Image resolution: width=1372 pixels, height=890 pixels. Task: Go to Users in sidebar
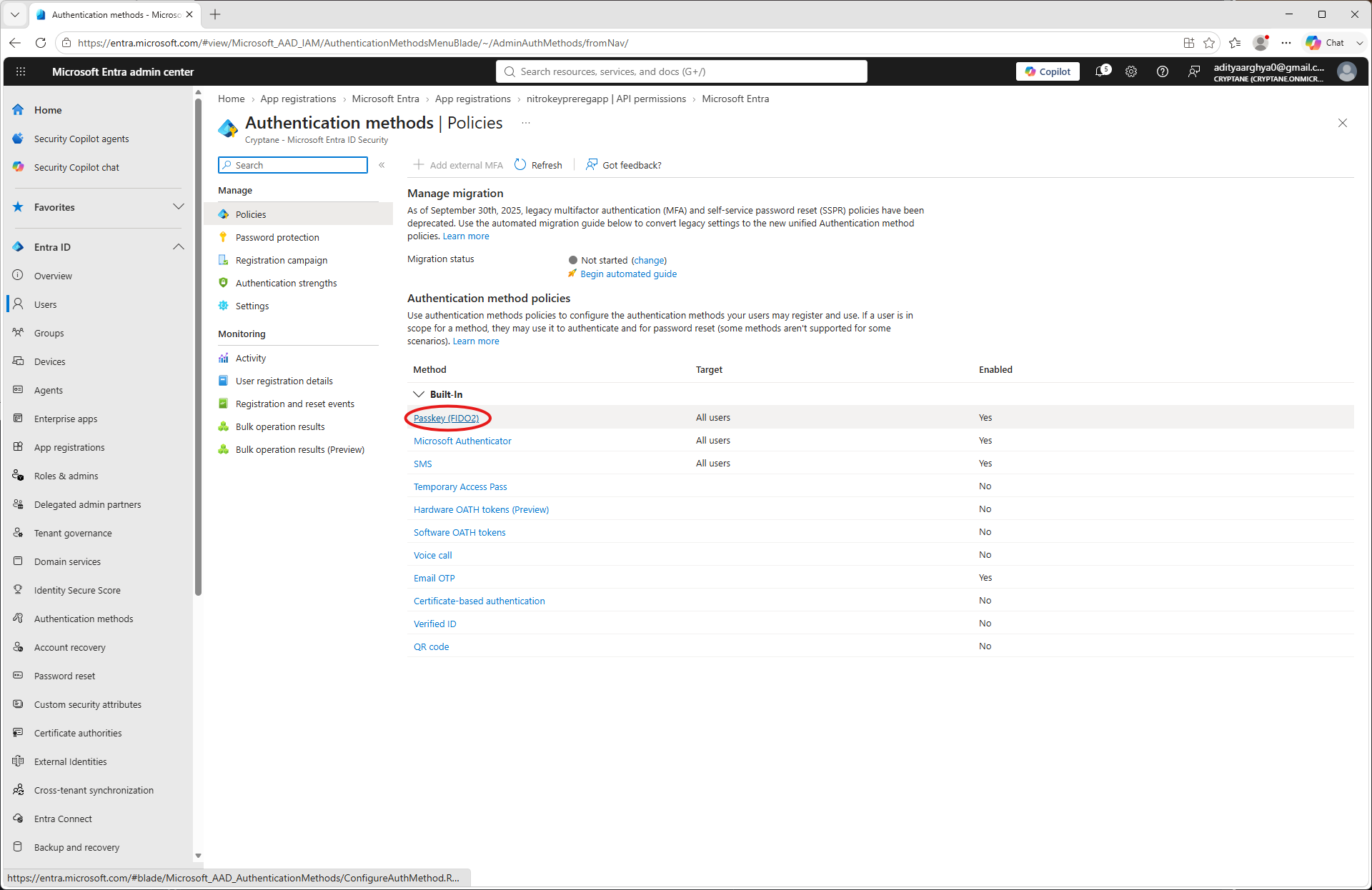45,304
